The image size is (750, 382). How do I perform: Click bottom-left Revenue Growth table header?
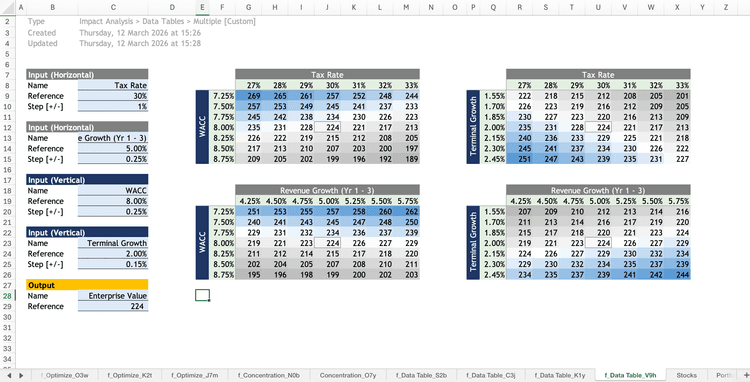[327, 190]
